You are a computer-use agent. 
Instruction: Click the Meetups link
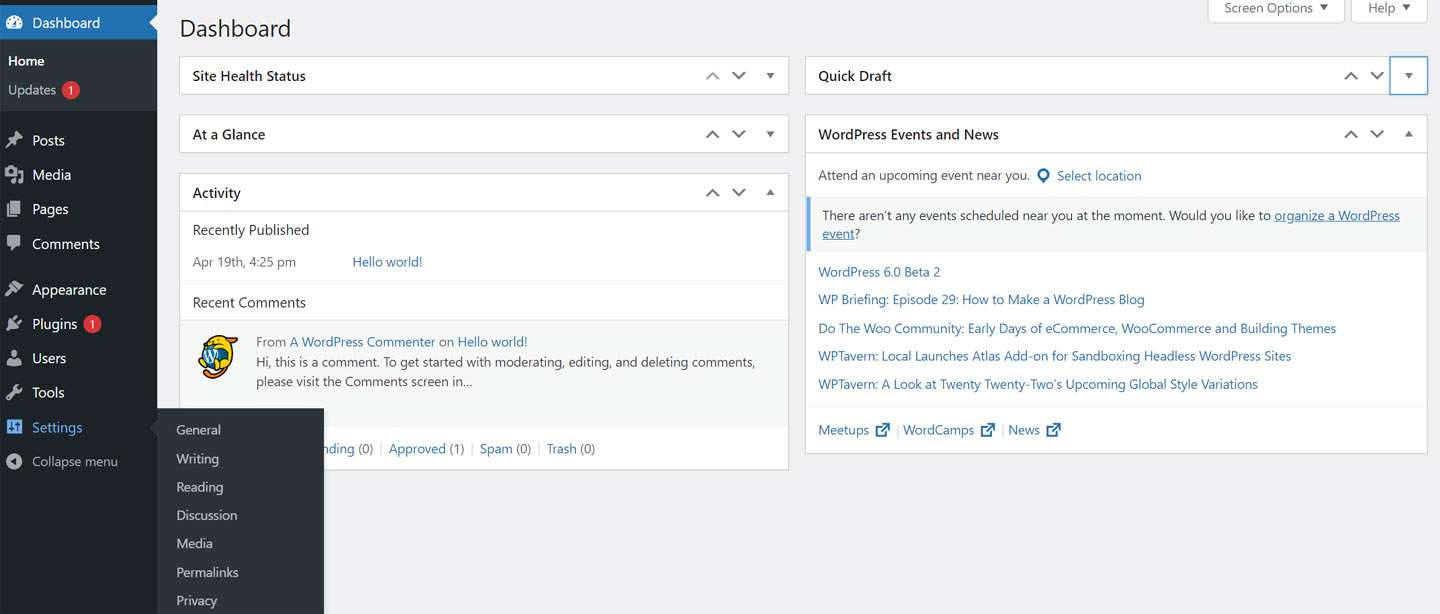(843, 430)
